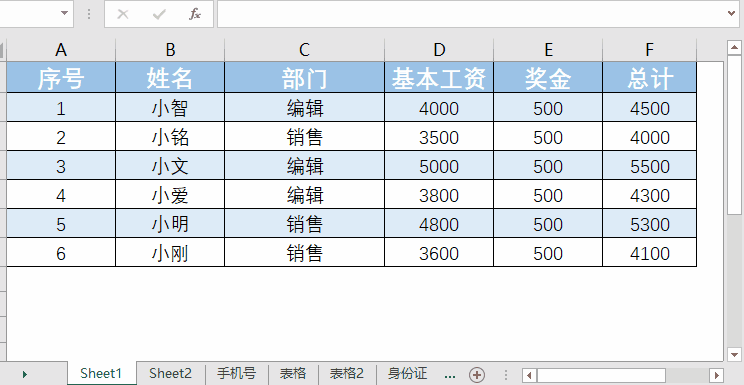Select the 序号 cell with value 6

61,253
